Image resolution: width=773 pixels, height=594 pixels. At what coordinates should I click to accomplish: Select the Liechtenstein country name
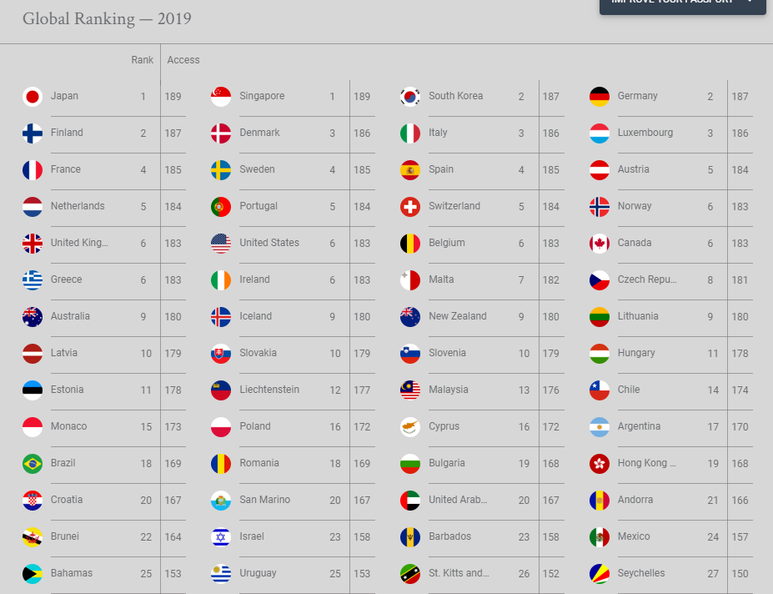[269, 389]
